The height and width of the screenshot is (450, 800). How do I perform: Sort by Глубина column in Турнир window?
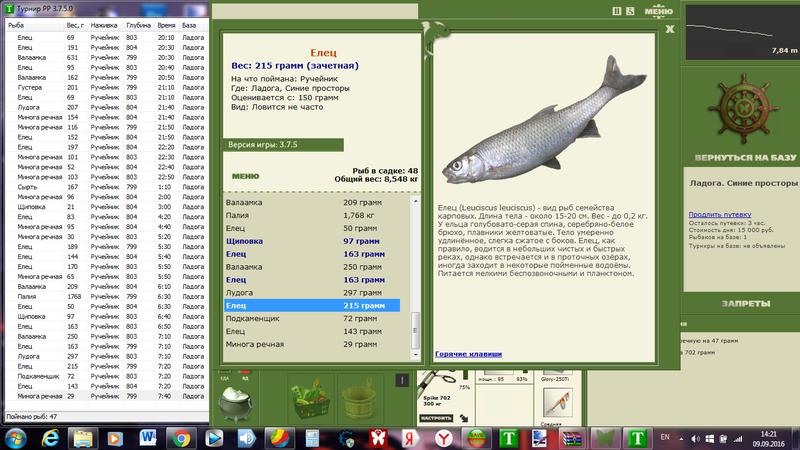pyautogui.click(x=139, y=25)
